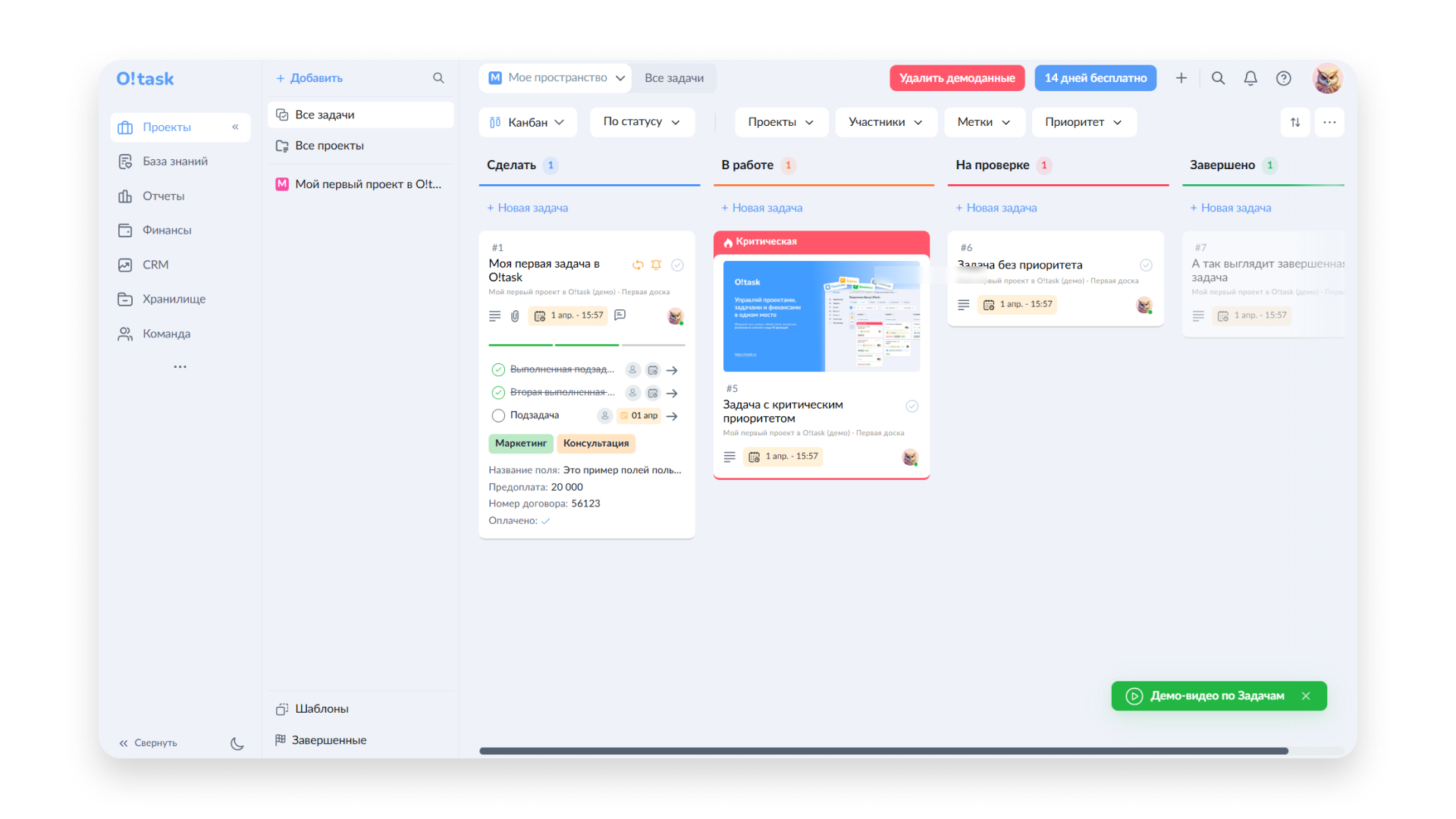The height and width of the screenshot is (819, 1456).
Task: Uncheck the 'Выполненная подзадача' subtask
Action: pos(498,369)
